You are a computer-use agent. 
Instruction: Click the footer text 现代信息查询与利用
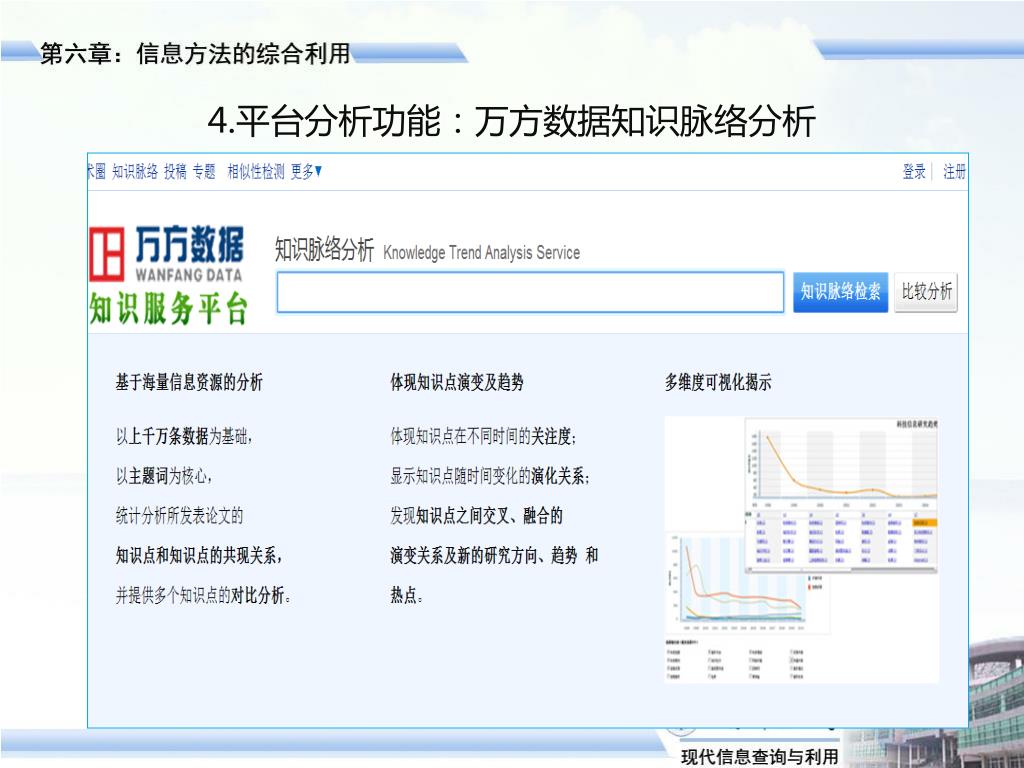coord(759,757)
